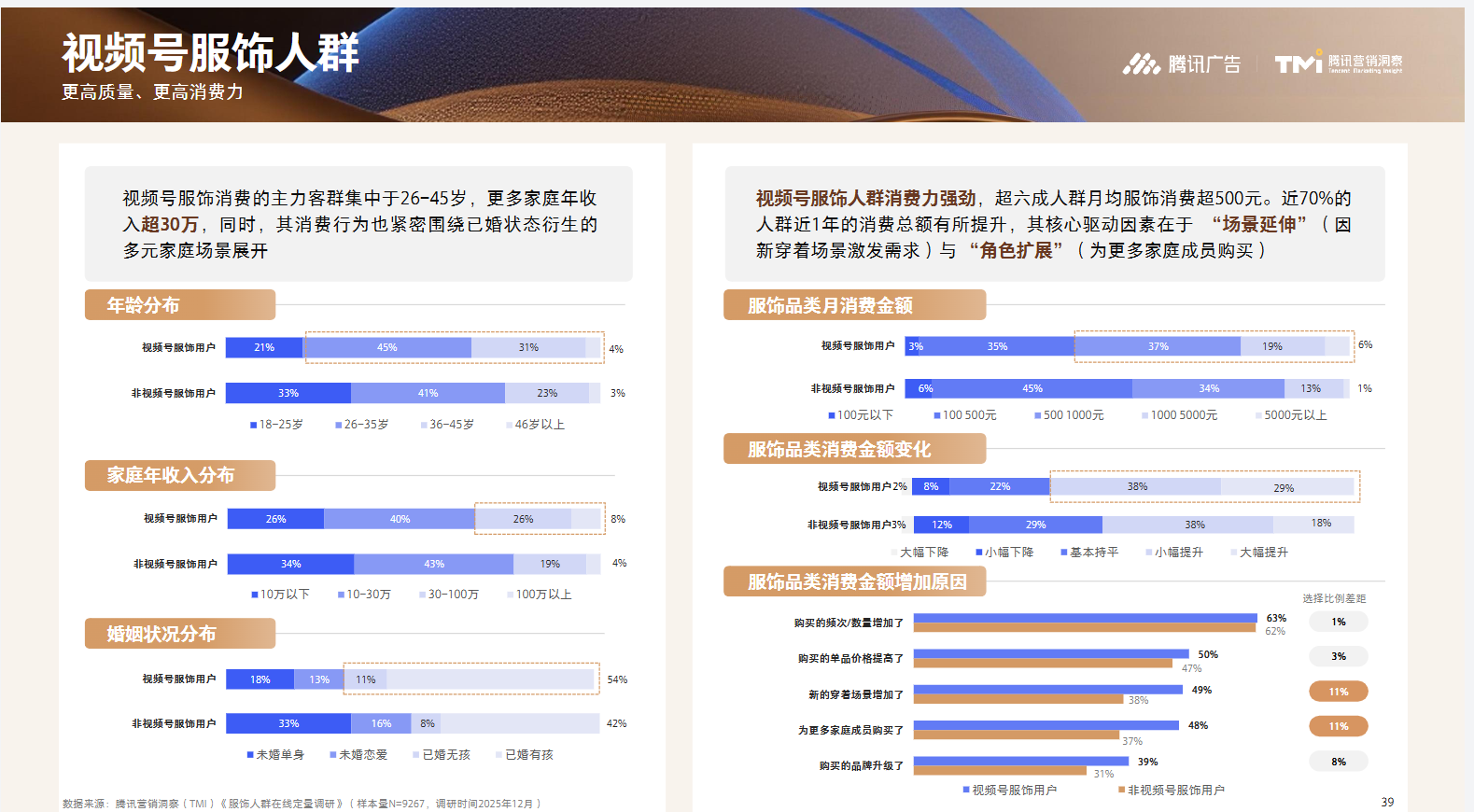Screen dimensions: 1474x812
Task: Click the page number 39
Action: coord(1387,802)
